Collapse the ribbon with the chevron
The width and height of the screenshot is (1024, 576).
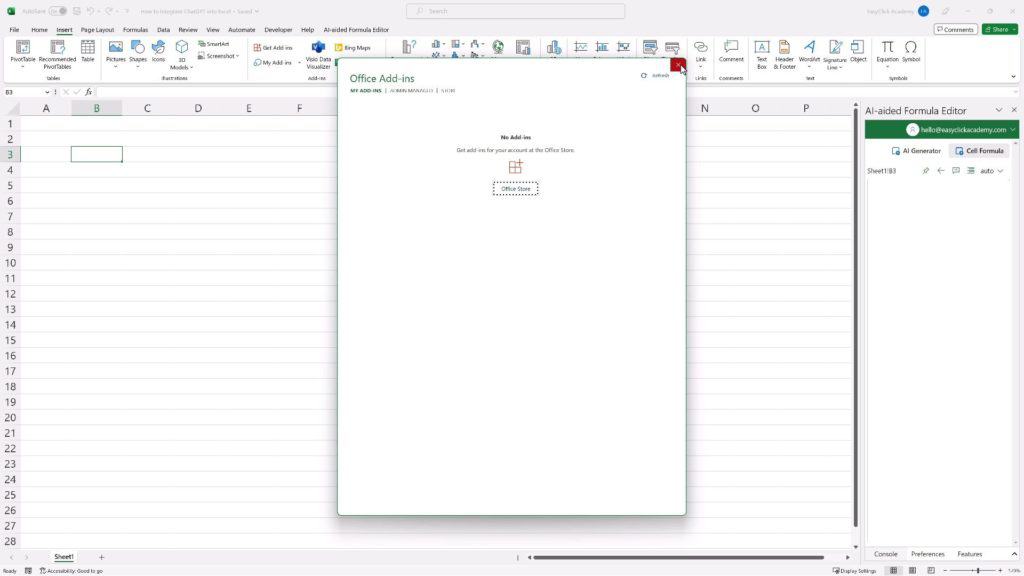[x=1013, y=76]
